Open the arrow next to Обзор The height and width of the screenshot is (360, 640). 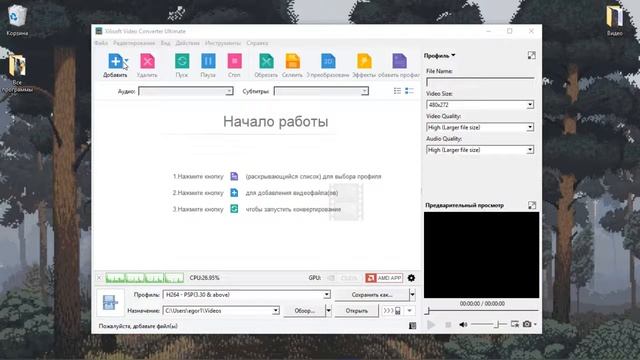pyautogui.click(x=328, y=311)
